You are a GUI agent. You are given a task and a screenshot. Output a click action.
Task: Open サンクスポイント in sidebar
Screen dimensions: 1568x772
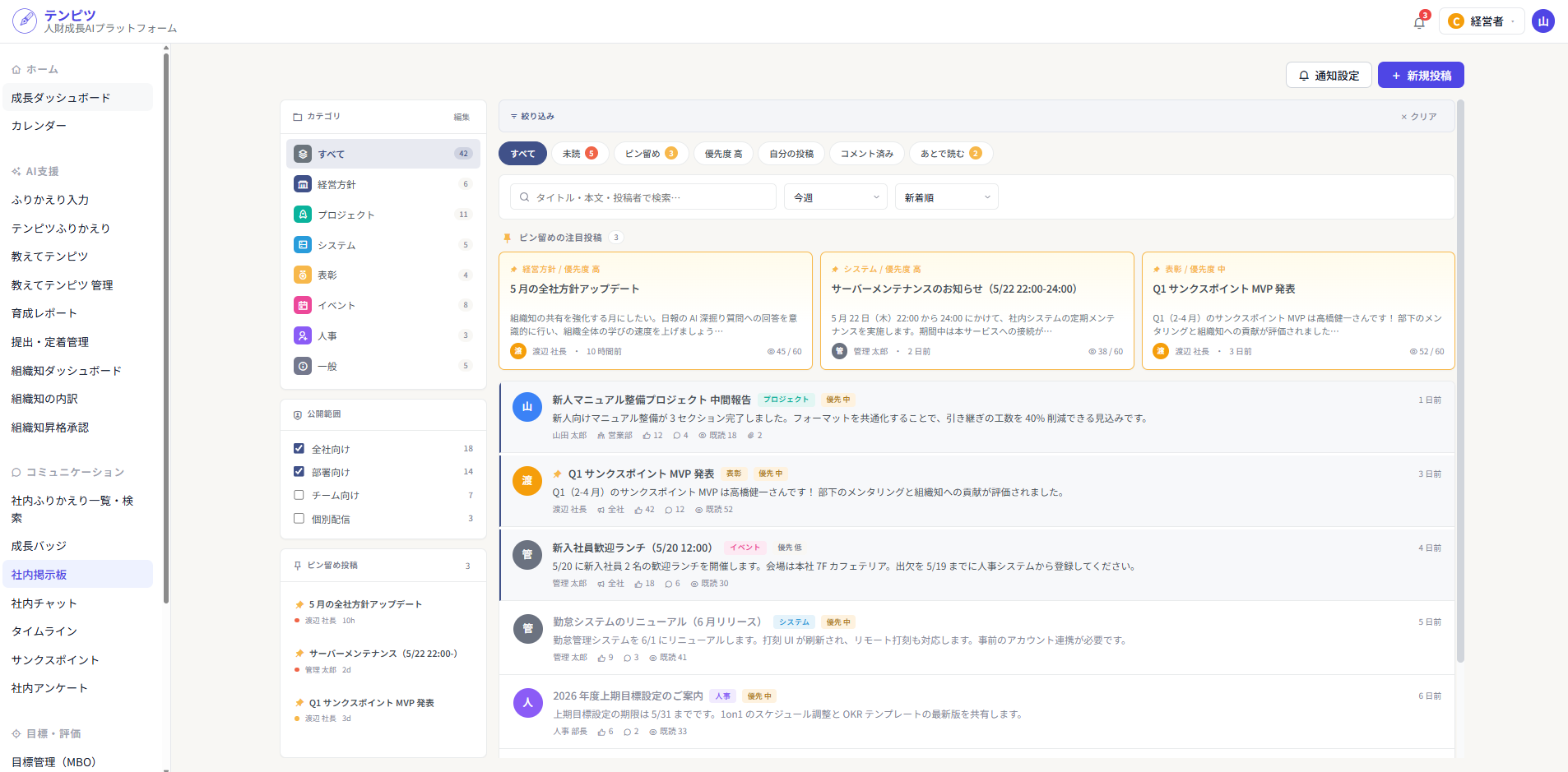click(x=78, y=660)
